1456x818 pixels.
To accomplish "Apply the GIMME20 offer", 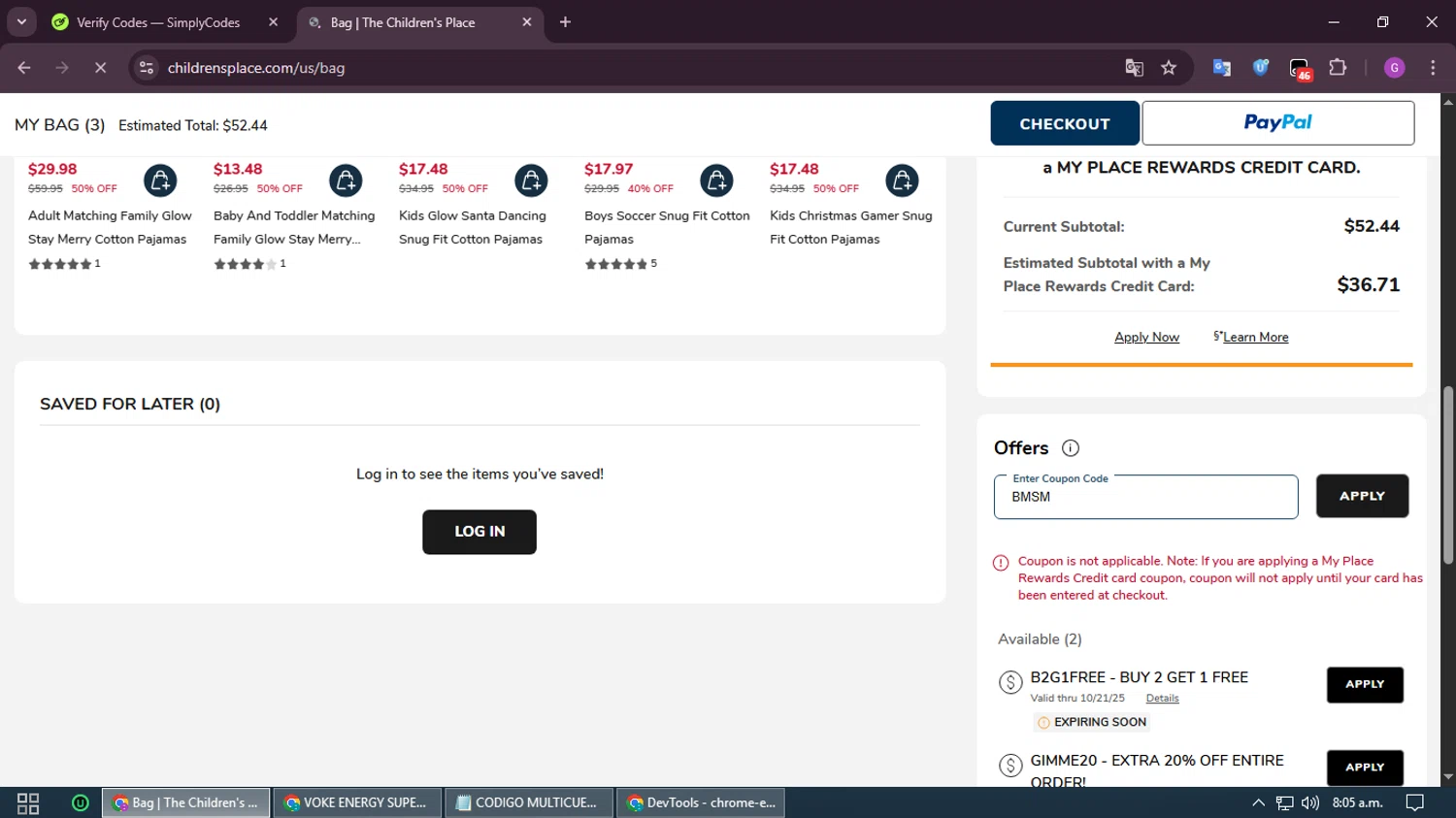I will (x=1365, y=767).
